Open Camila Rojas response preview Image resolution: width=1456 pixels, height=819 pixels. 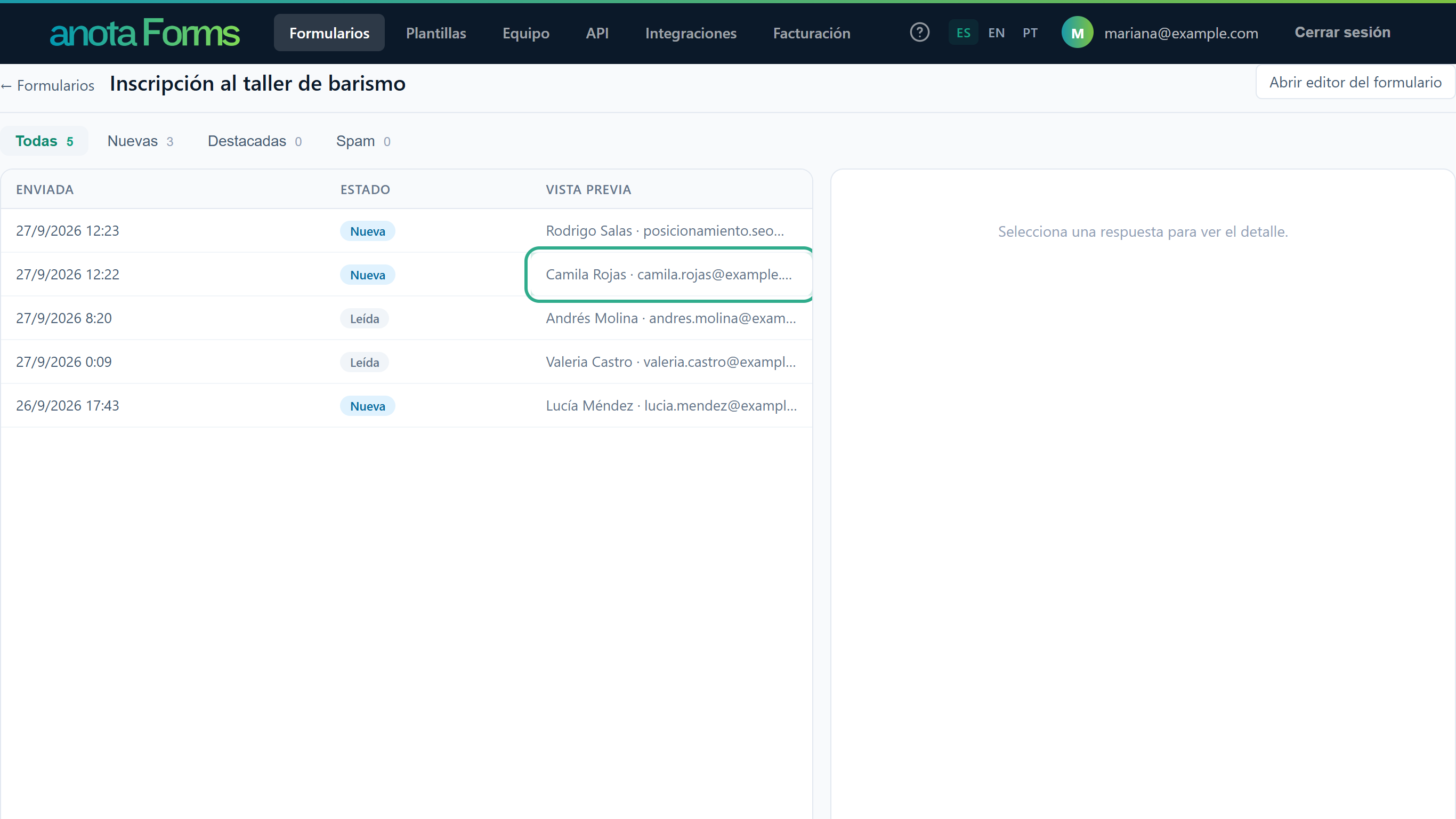click(669, 274)
